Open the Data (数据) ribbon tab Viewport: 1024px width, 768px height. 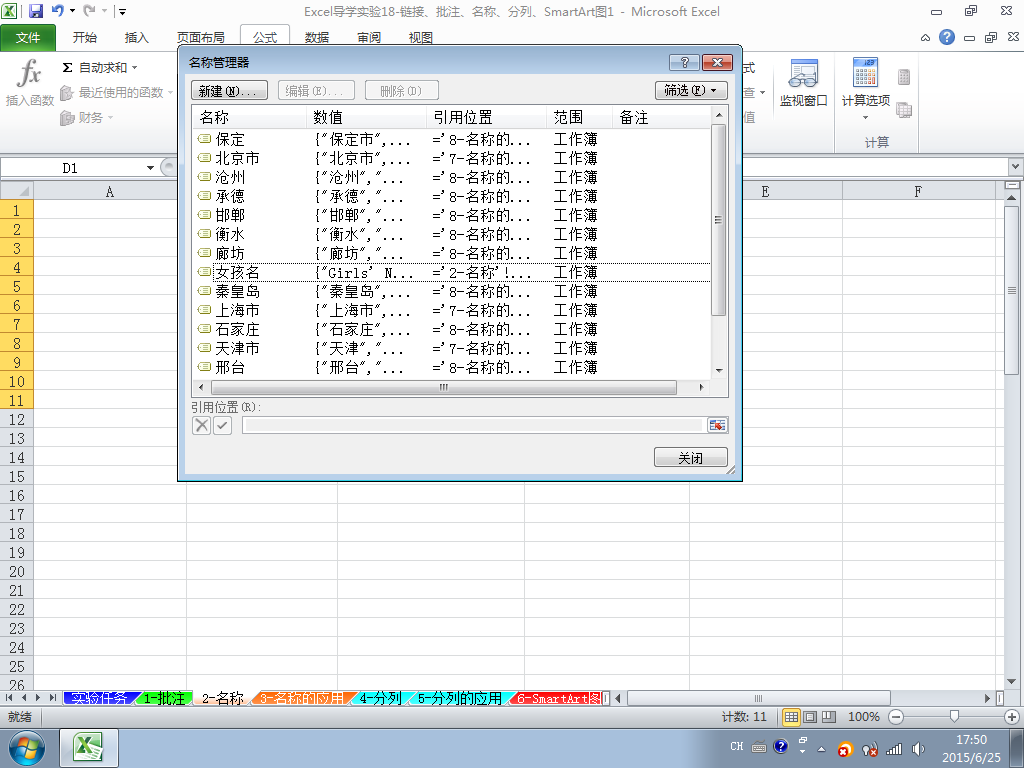[x=317, y=37]
